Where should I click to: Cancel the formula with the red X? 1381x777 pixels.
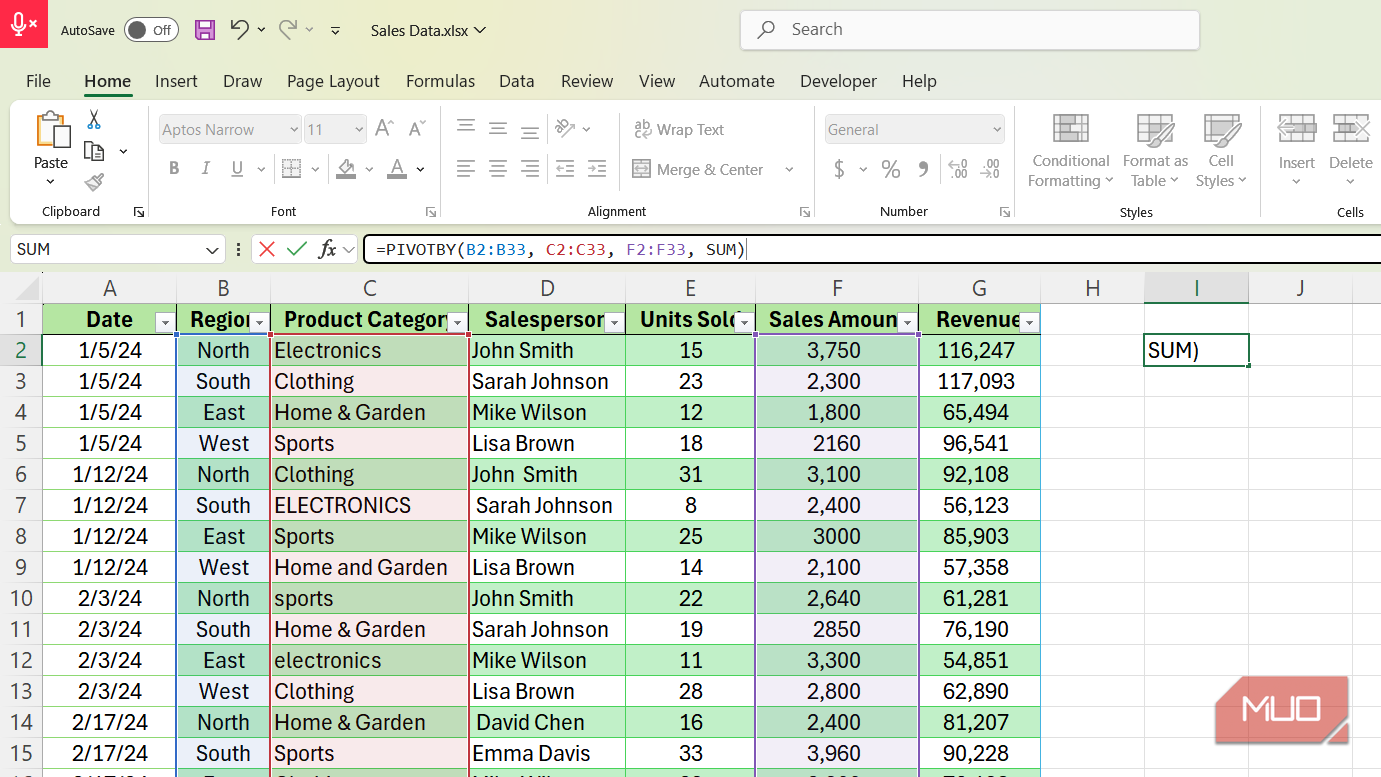pyautogui.click(x=266, y=249)
